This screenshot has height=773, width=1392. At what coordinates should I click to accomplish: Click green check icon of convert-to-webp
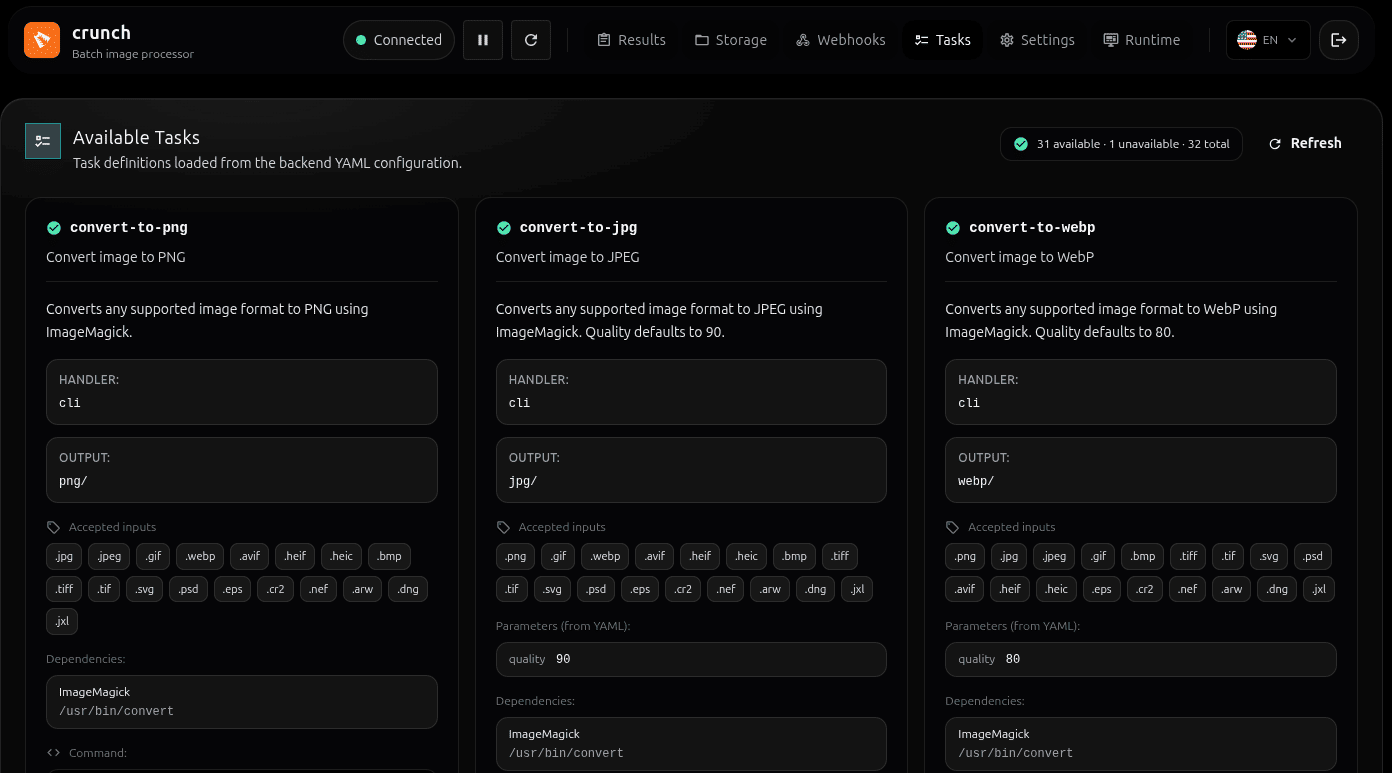953,228
